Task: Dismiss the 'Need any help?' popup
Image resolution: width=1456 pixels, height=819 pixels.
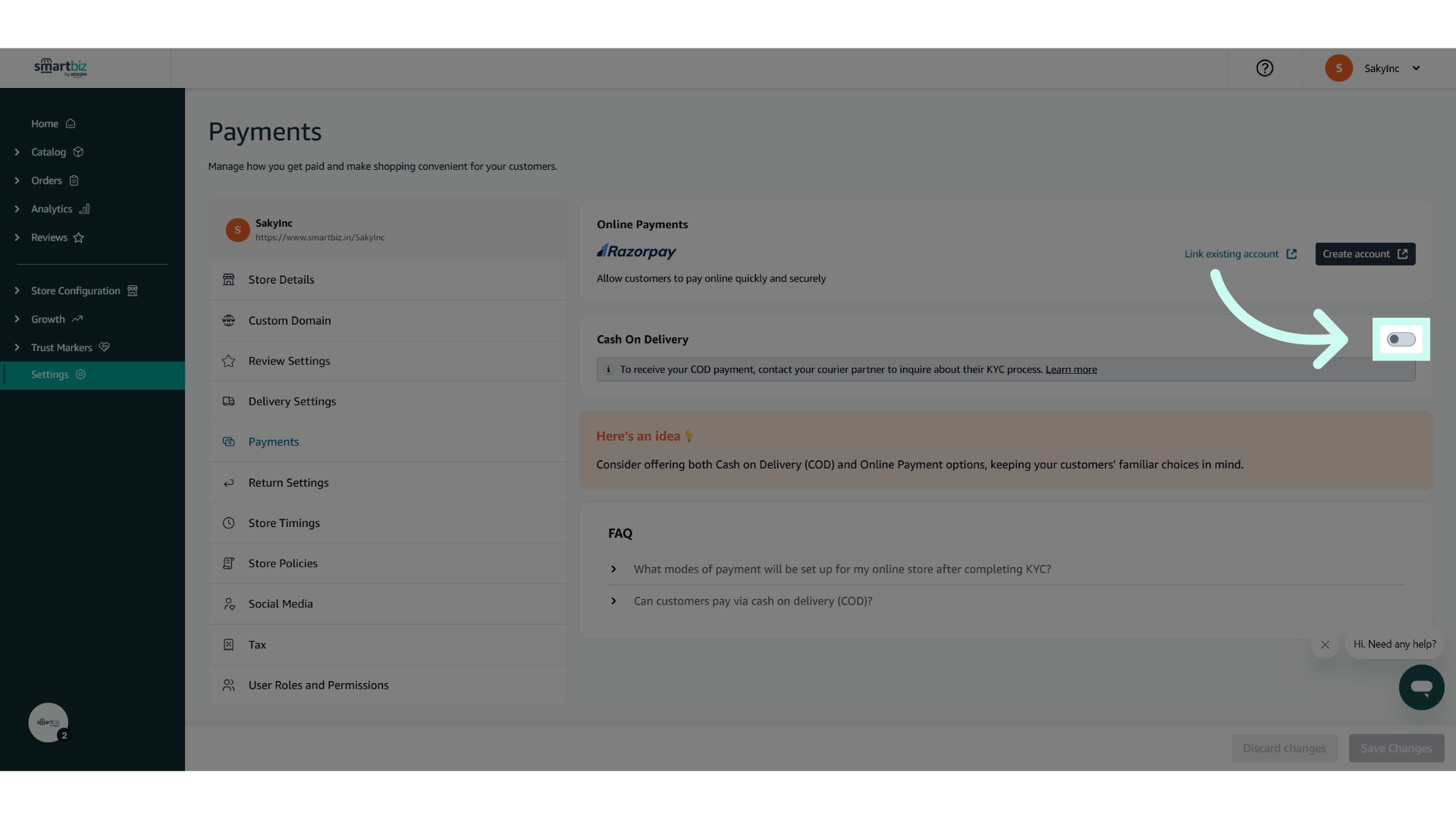Action: [x=1325, y=645]
